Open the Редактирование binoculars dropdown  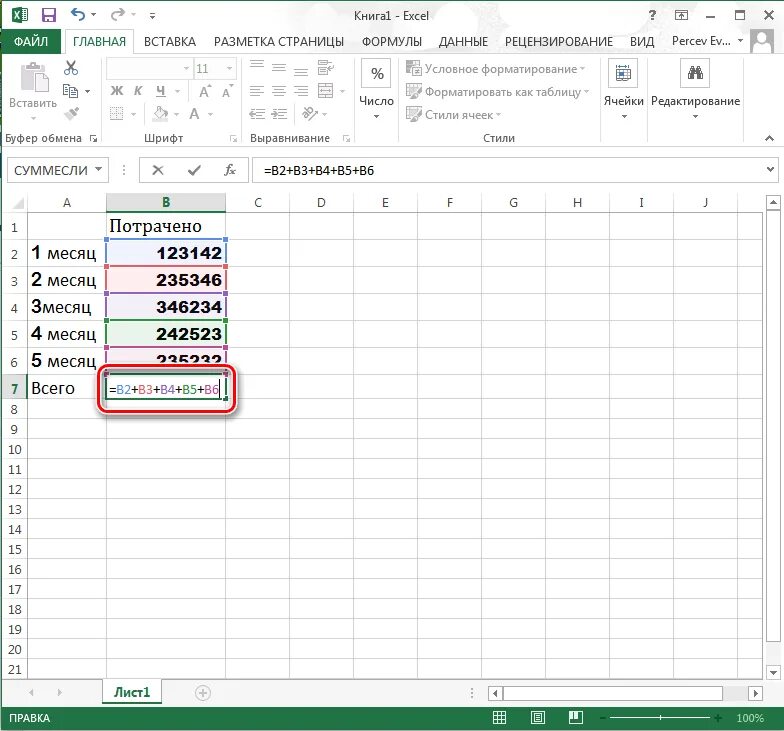tap(695, 90)
